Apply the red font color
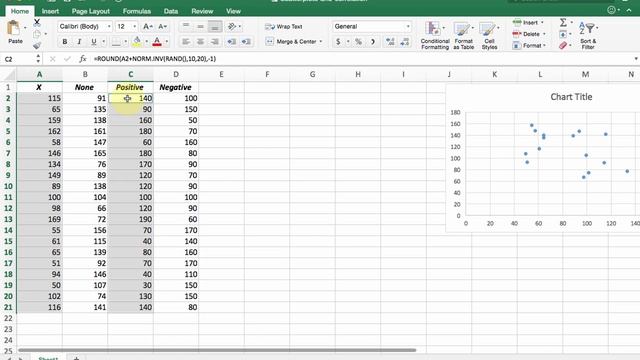This screenshot has width=640, height=360. [157, 42]
